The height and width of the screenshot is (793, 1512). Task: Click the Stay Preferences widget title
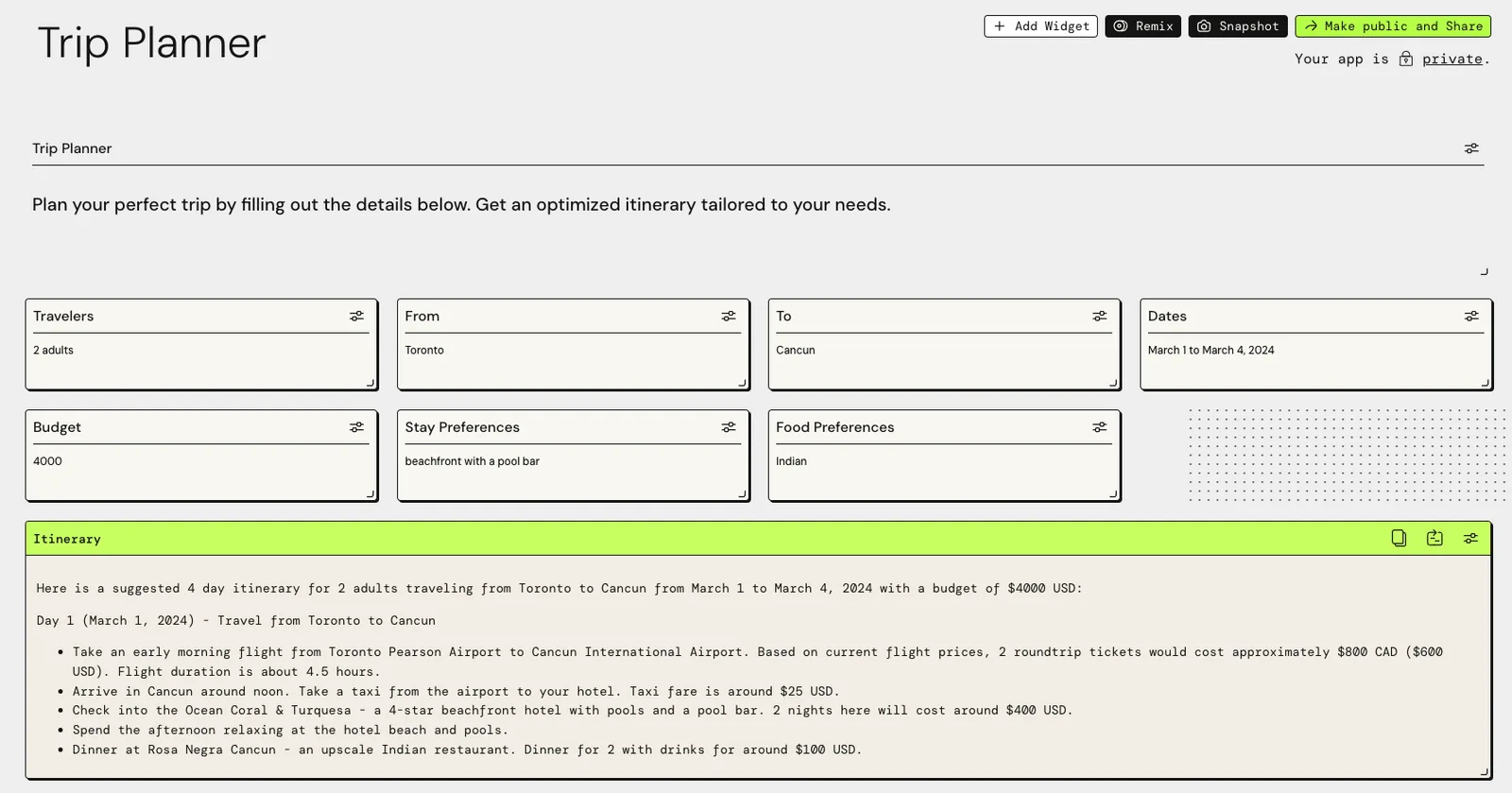[462, 427]
